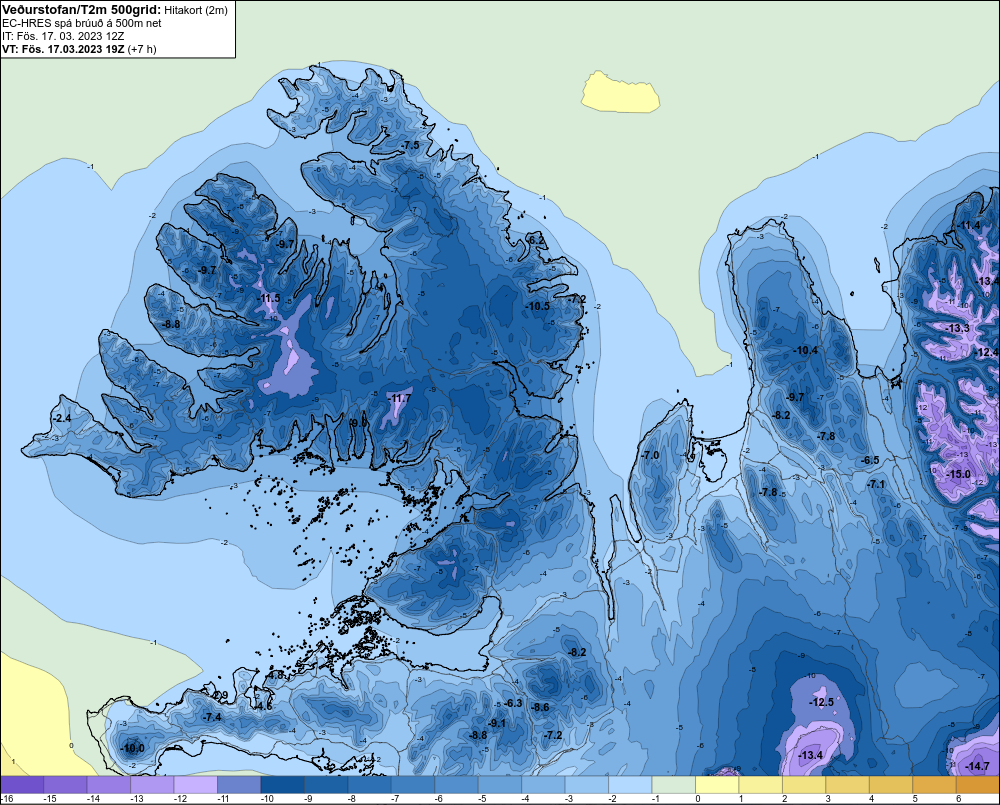
Task: Select legend swatch between -16 and -15
Action: (x=22, y=785)
